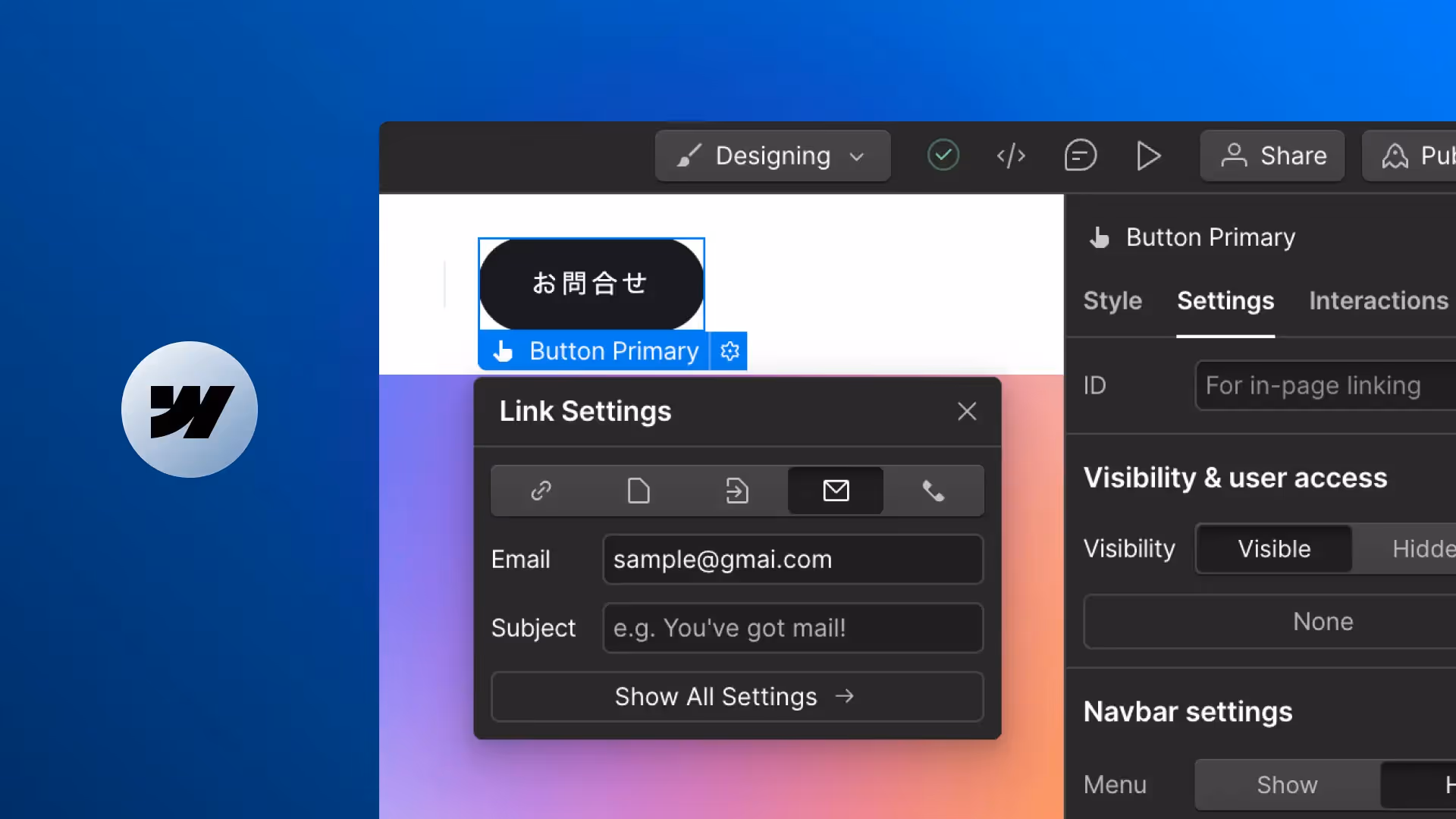This screenshot has height=819, width=1456.
Task: Click the Preview play icon
Action: pyautogui.click(x=1149, y=156)
